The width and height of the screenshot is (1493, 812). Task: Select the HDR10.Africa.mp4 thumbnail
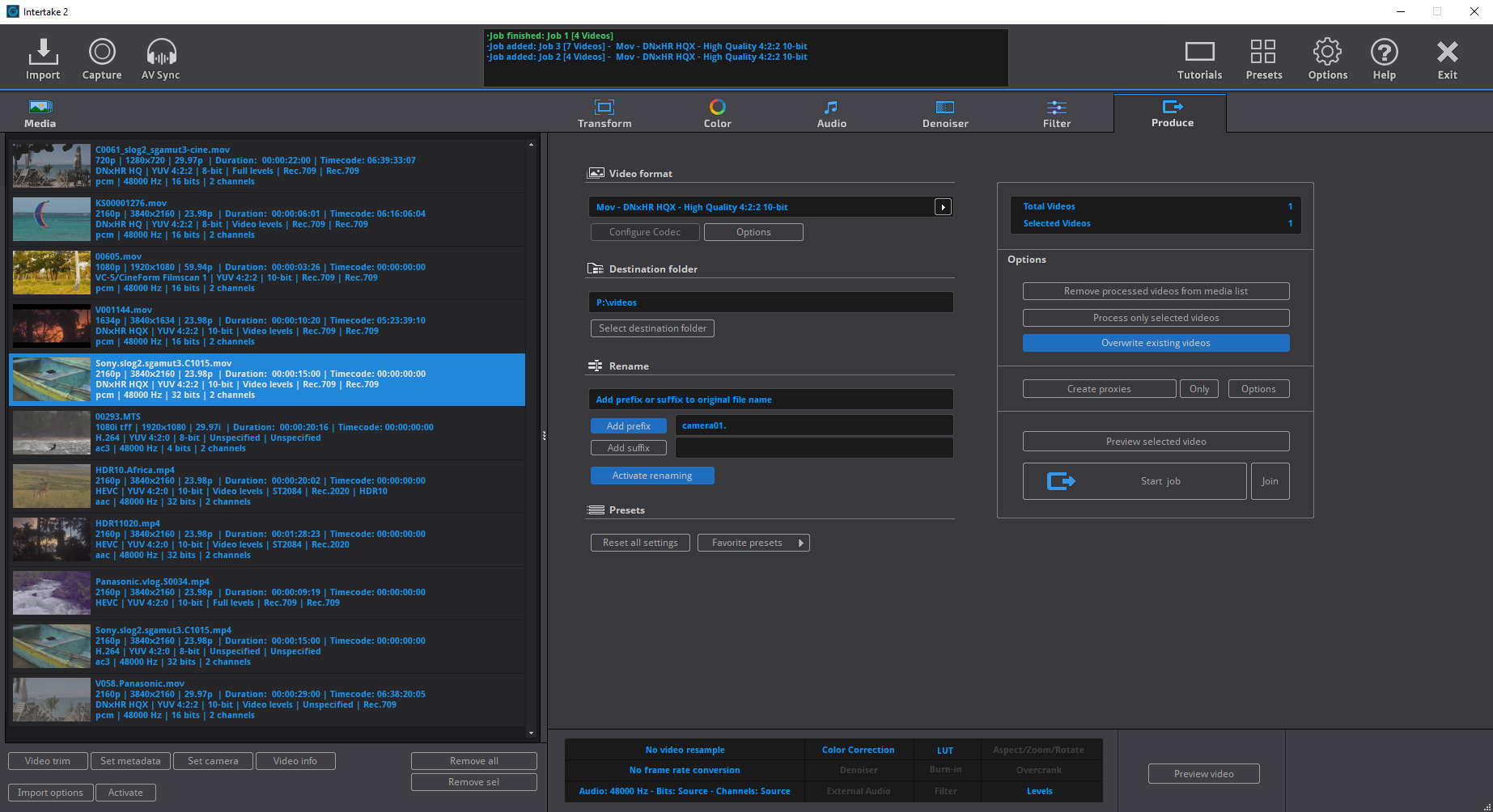(52, 486)
